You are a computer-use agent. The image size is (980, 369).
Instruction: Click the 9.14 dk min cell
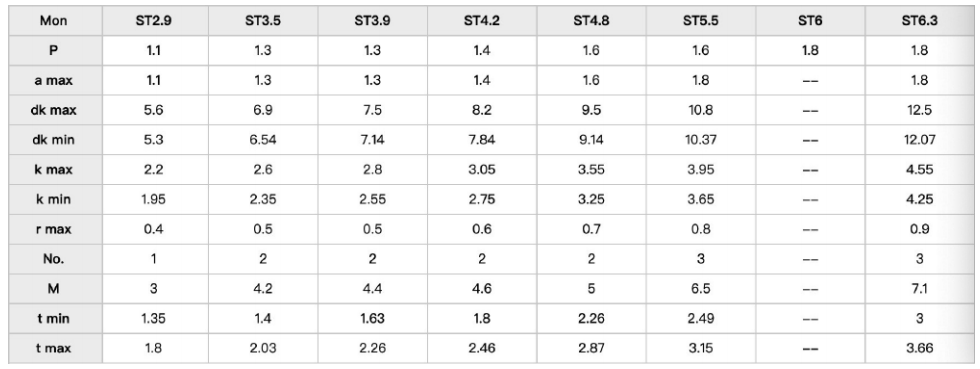pos(591,140)
